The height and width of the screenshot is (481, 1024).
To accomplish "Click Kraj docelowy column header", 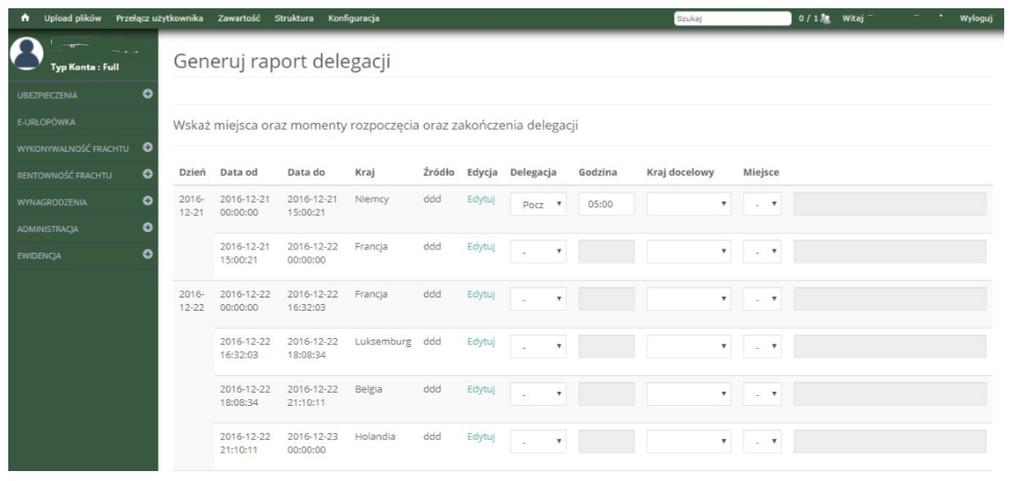I will coord(680,172).
